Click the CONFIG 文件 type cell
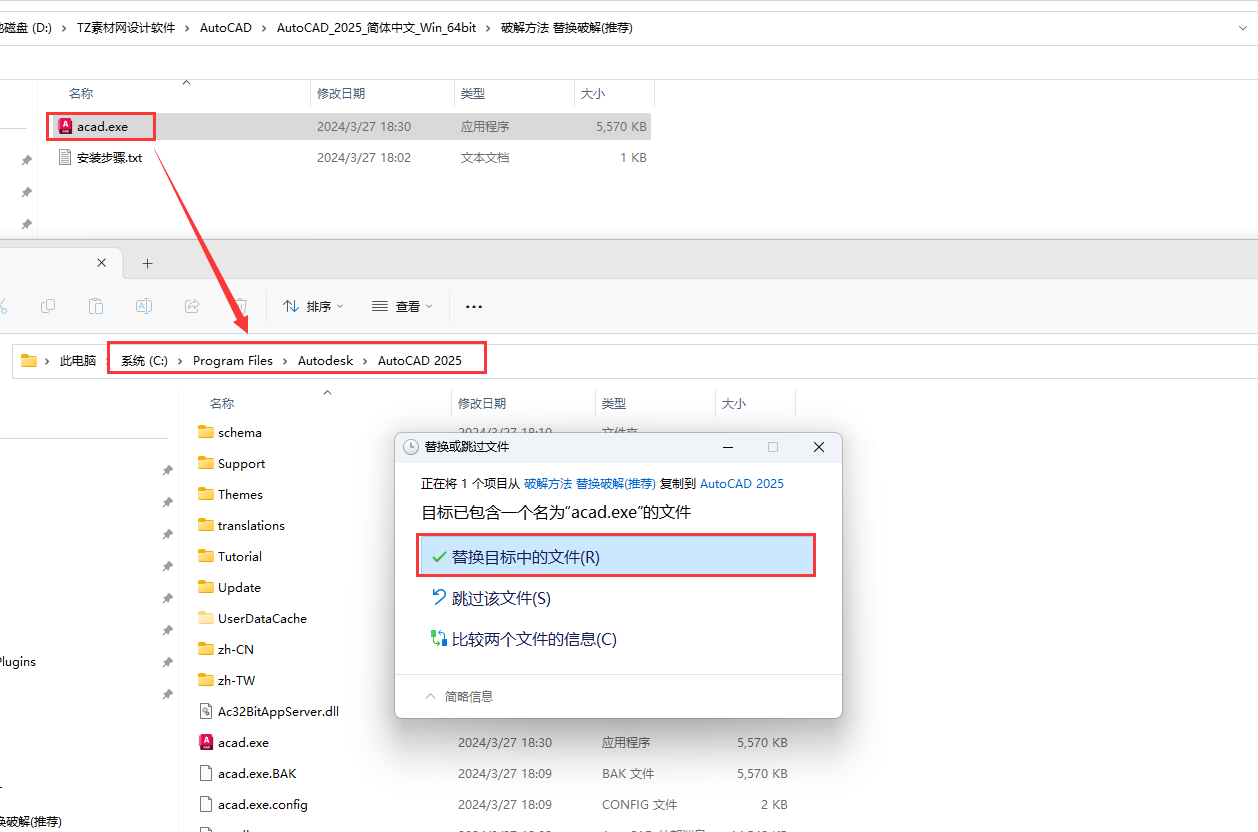The width and height of the screenshot is (1258, 832). (x=639, y=804)
